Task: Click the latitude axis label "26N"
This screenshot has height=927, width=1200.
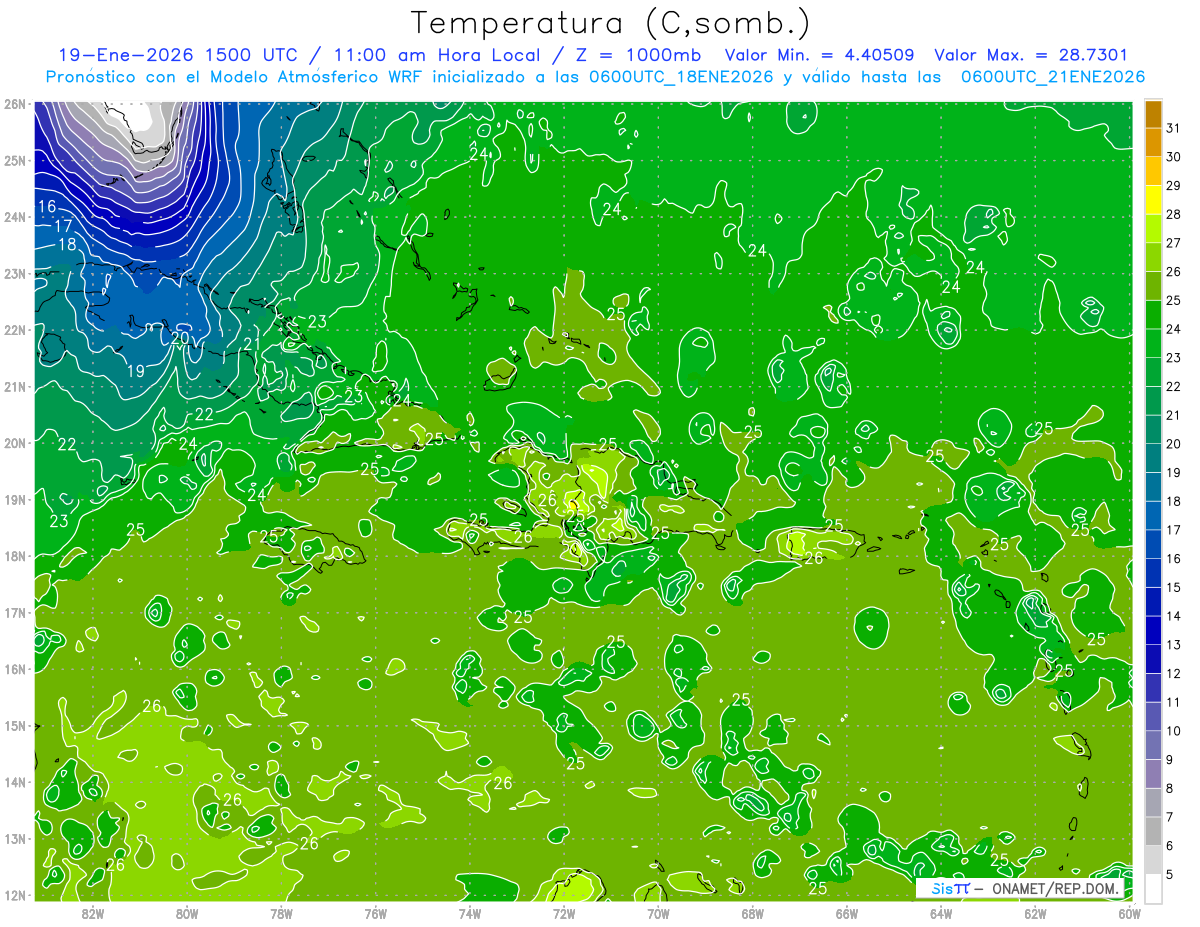Action: tap(14, 103)
